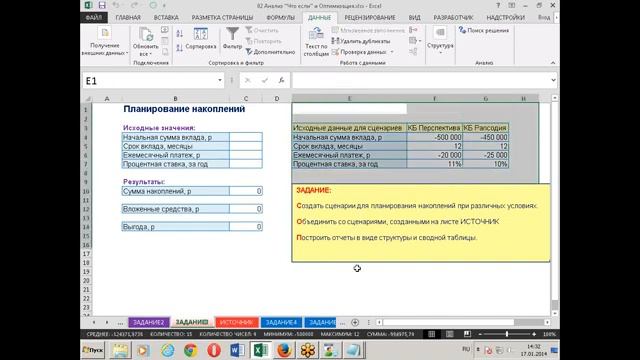Click the vertical scrollbar down arrow
Viewport: 640px width, 360px height.
point(554,313)
